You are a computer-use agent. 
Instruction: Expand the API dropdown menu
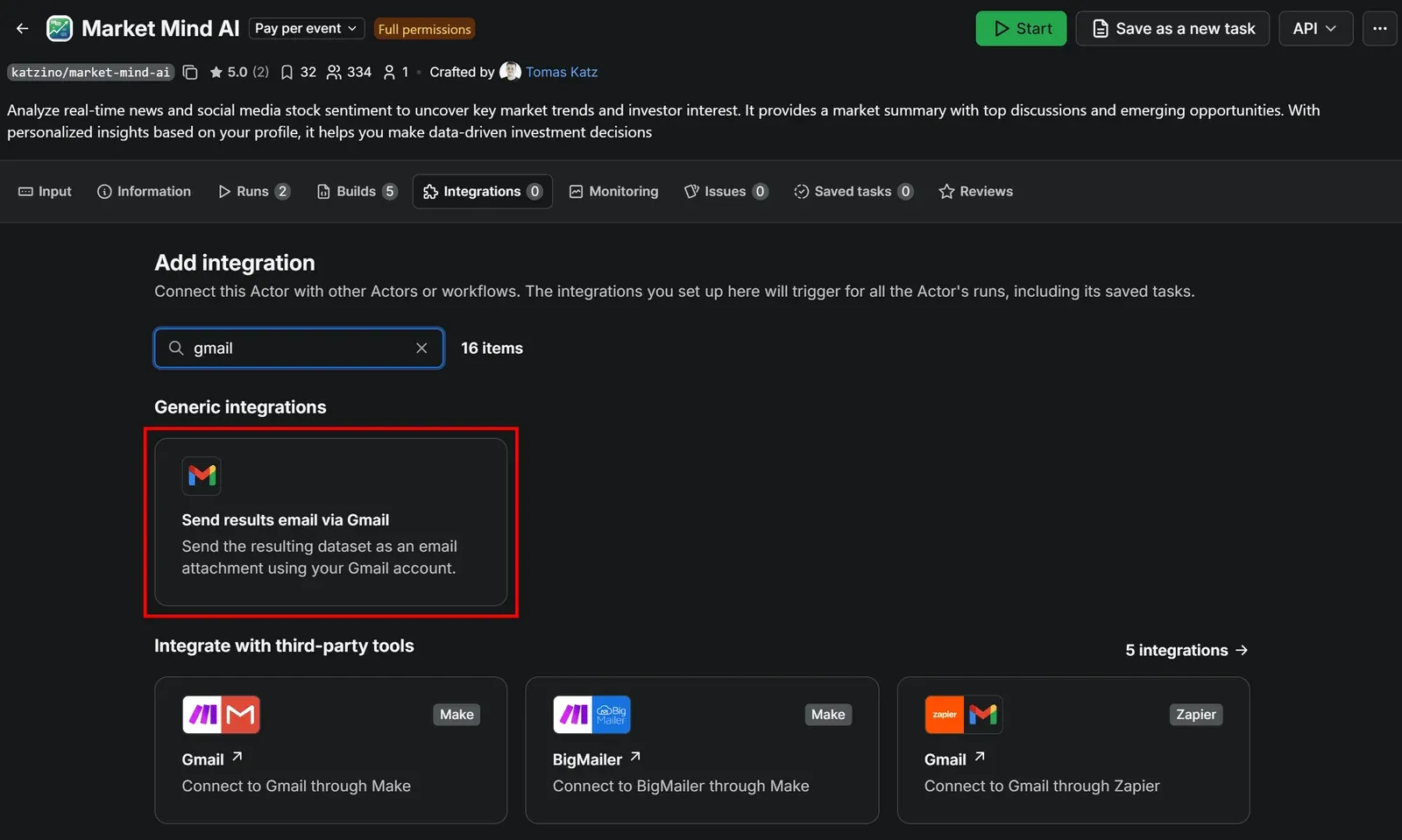[x=1315, y=29]
